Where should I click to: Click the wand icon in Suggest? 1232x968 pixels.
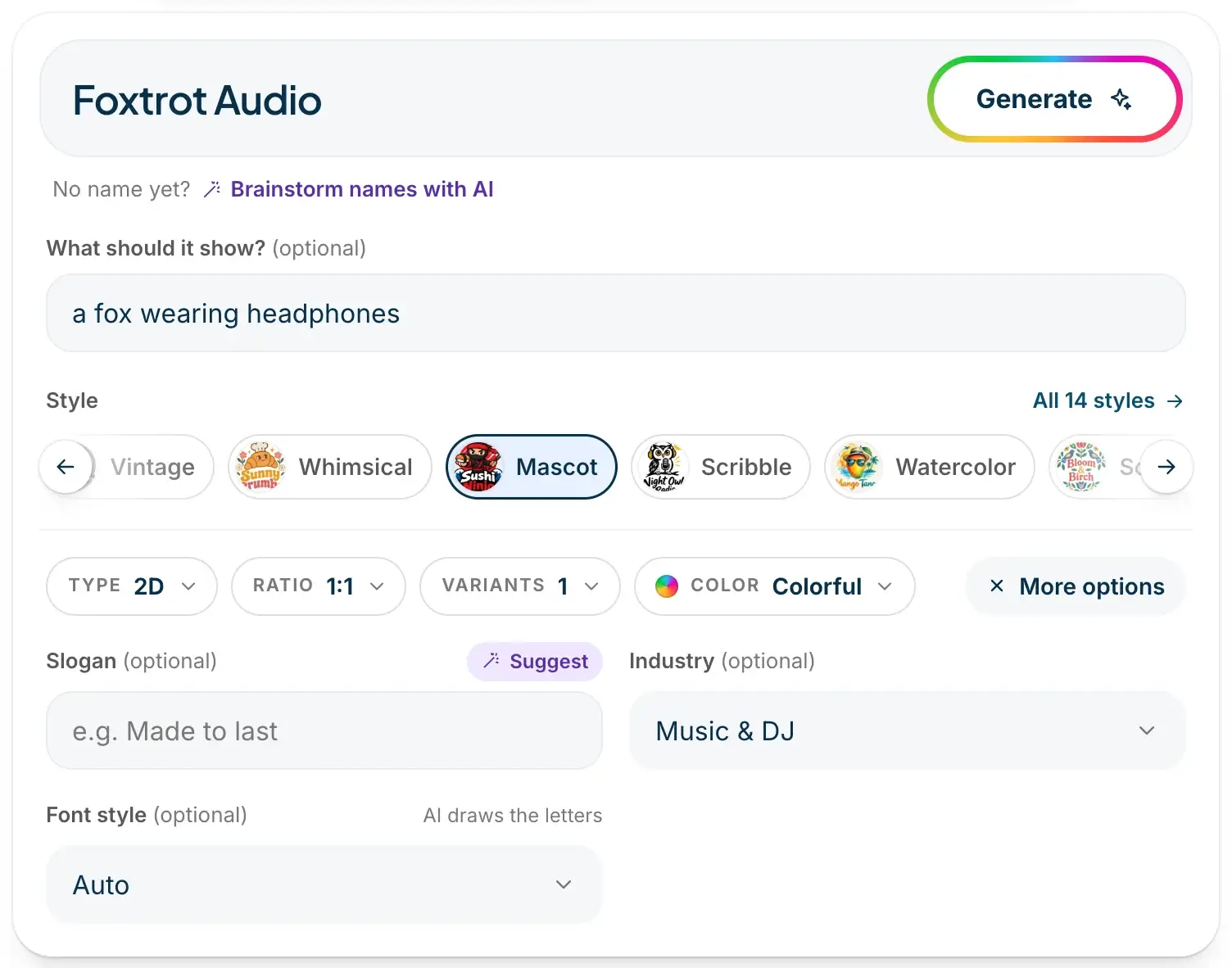(491, 661)
